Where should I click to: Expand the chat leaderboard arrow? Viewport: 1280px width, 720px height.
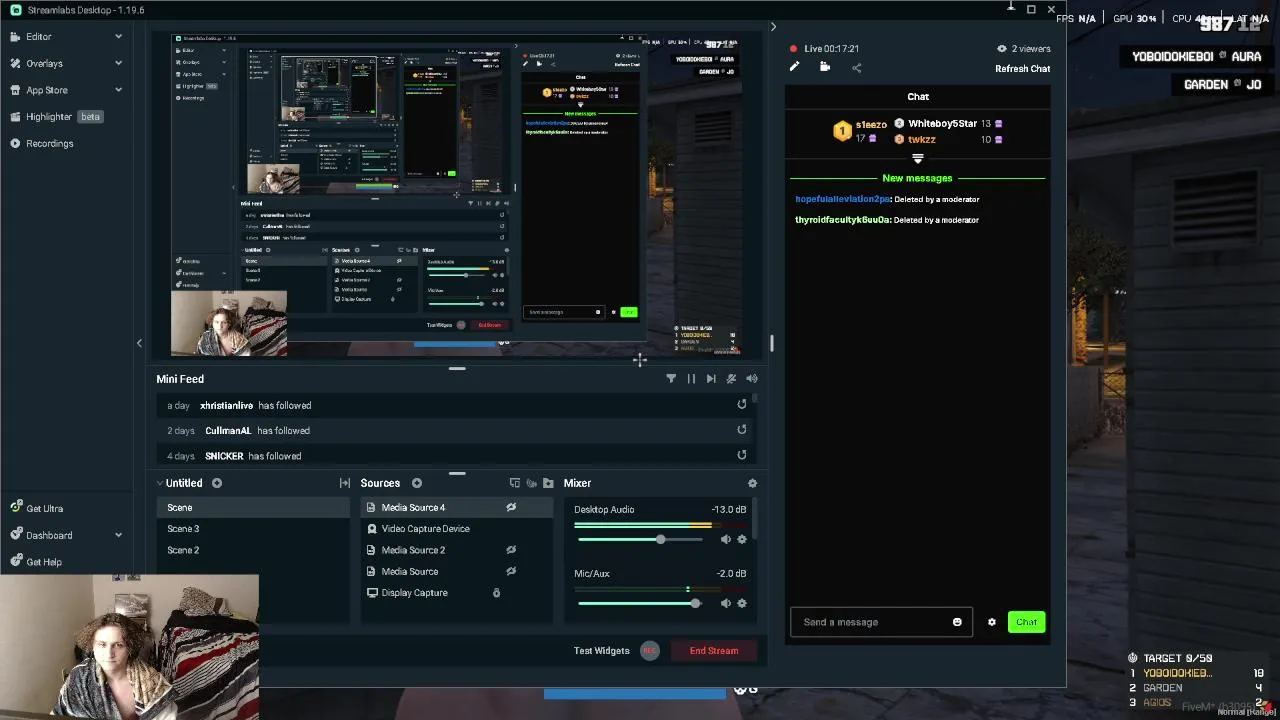918,159
